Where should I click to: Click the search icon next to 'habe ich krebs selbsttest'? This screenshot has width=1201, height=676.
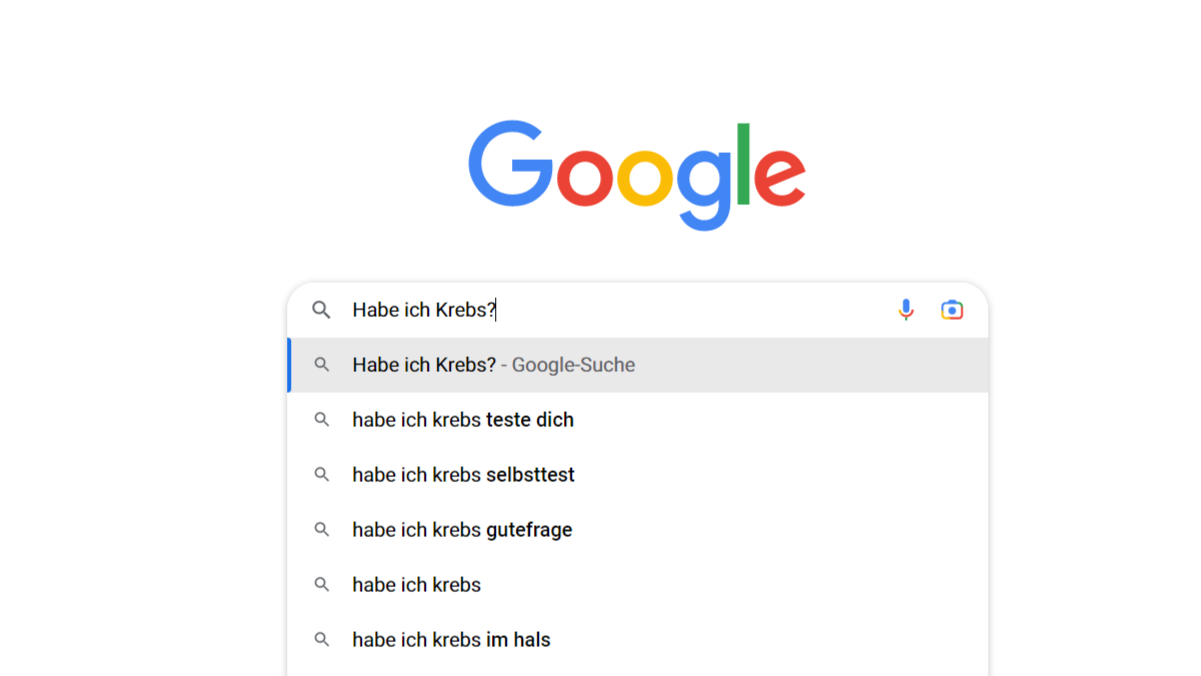click(321, 474)
